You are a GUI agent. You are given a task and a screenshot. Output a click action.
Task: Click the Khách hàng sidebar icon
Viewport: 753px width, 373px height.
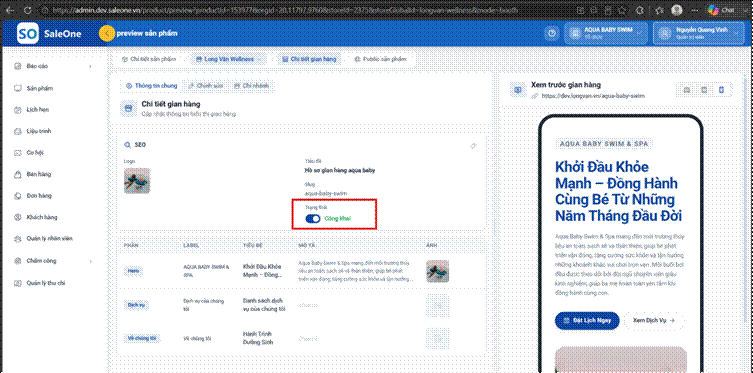coord(18,217)
